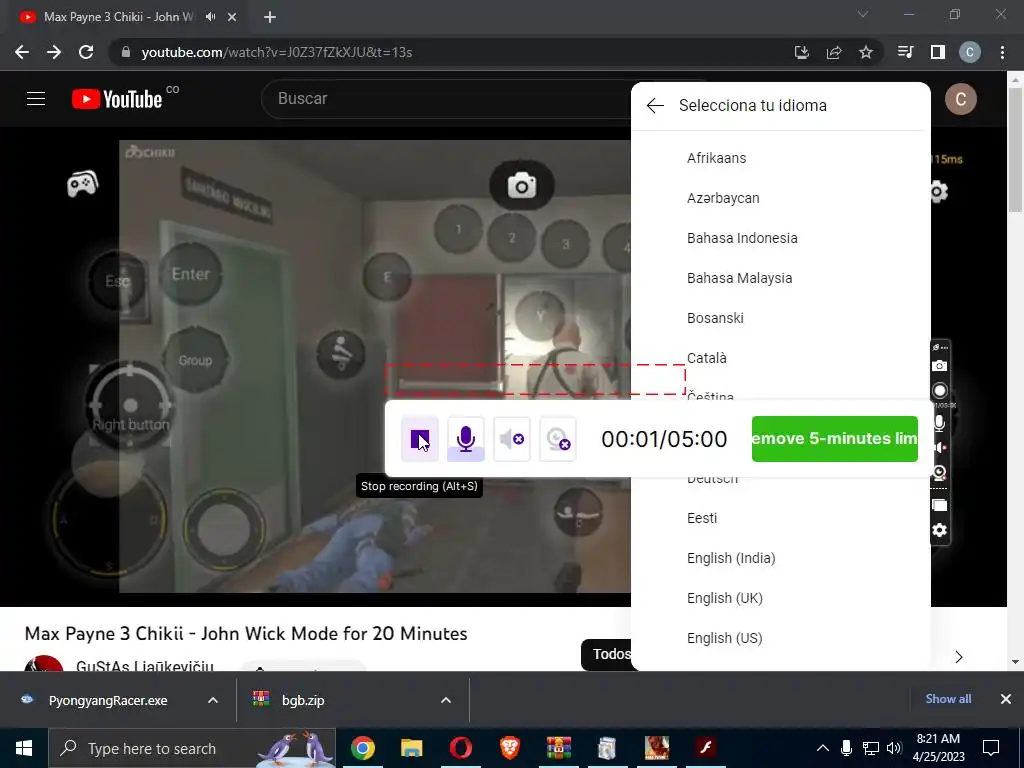Click the gear icon beside the video
This screenshot has width=1024, height=768.
pos(939,191)
